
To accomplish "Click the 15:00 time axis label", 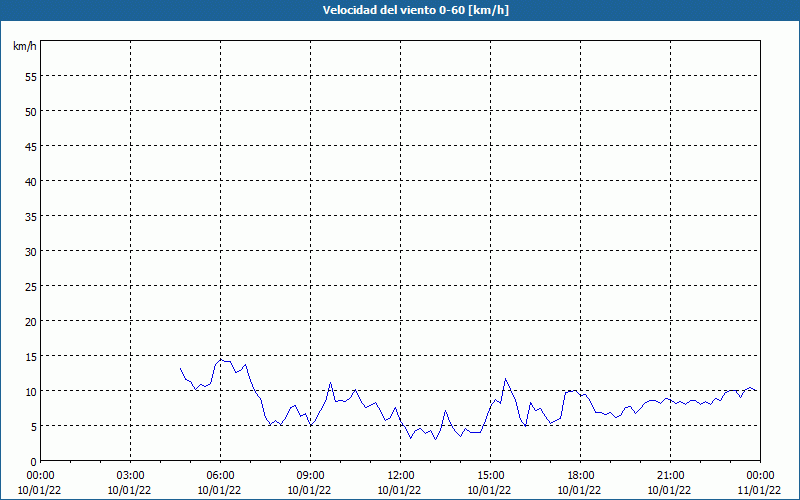I will tap(490, 476).
